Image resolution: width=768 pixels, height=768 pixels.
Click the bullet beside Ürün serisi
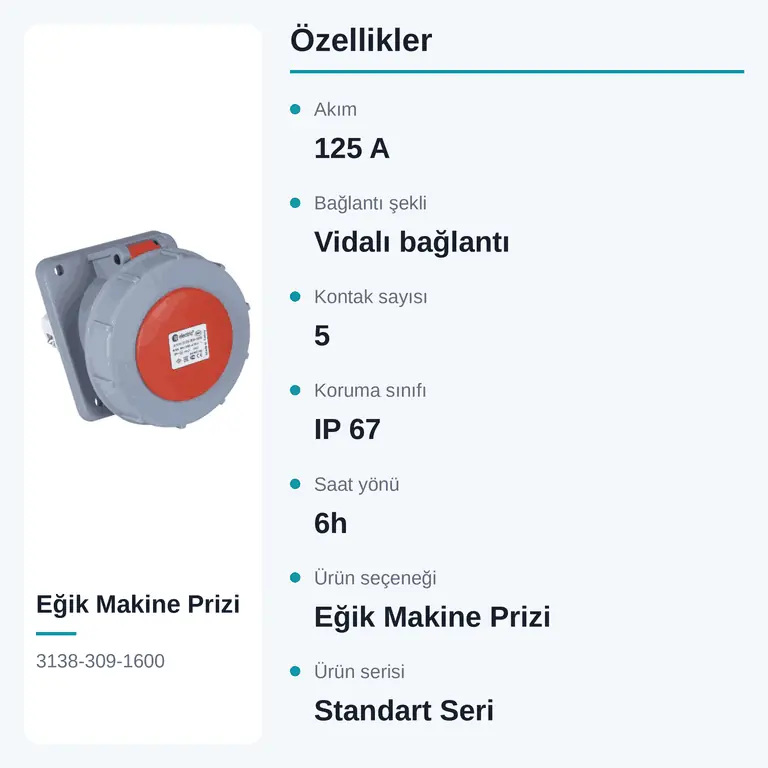295,671
